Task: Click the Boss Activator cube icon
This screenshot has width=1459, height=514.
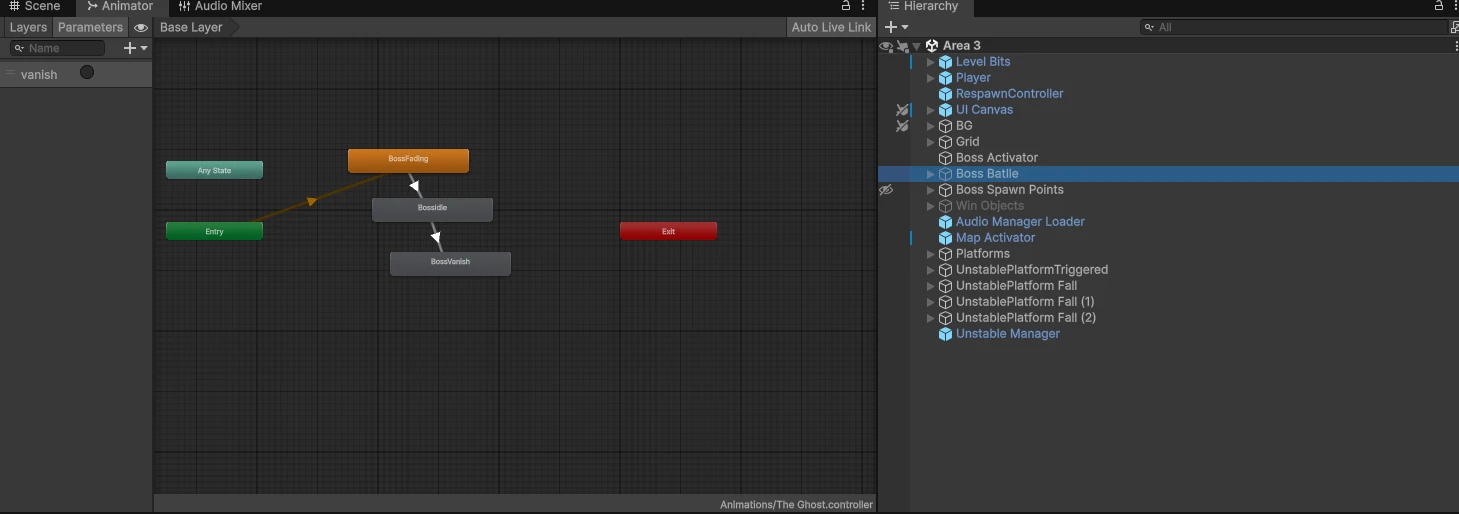Action: pyautogui.click(x=945, y=158)
